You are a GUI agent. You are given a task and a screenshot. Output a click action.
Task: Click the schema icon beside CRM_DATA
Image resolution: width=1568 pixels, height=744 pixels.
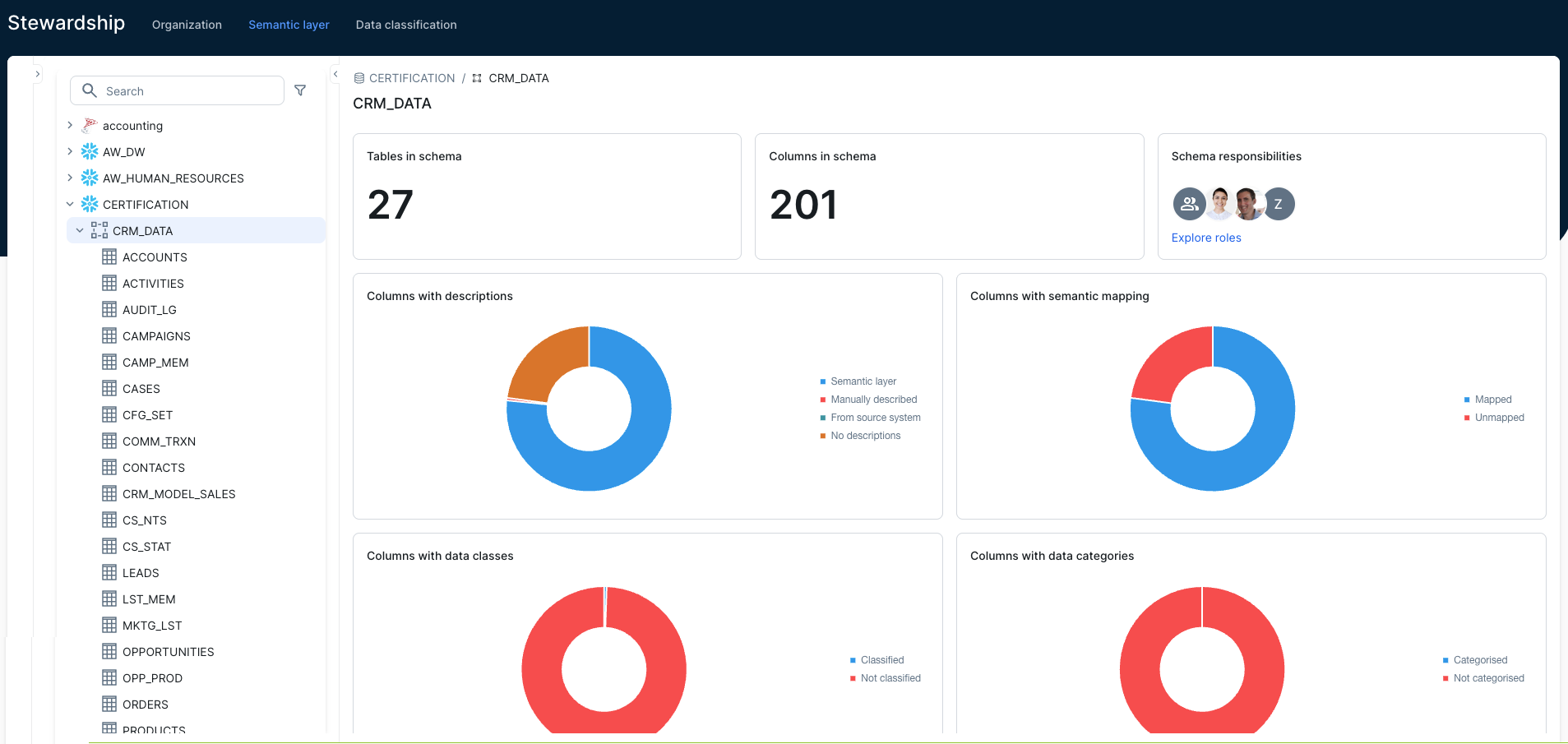(99, 230)
